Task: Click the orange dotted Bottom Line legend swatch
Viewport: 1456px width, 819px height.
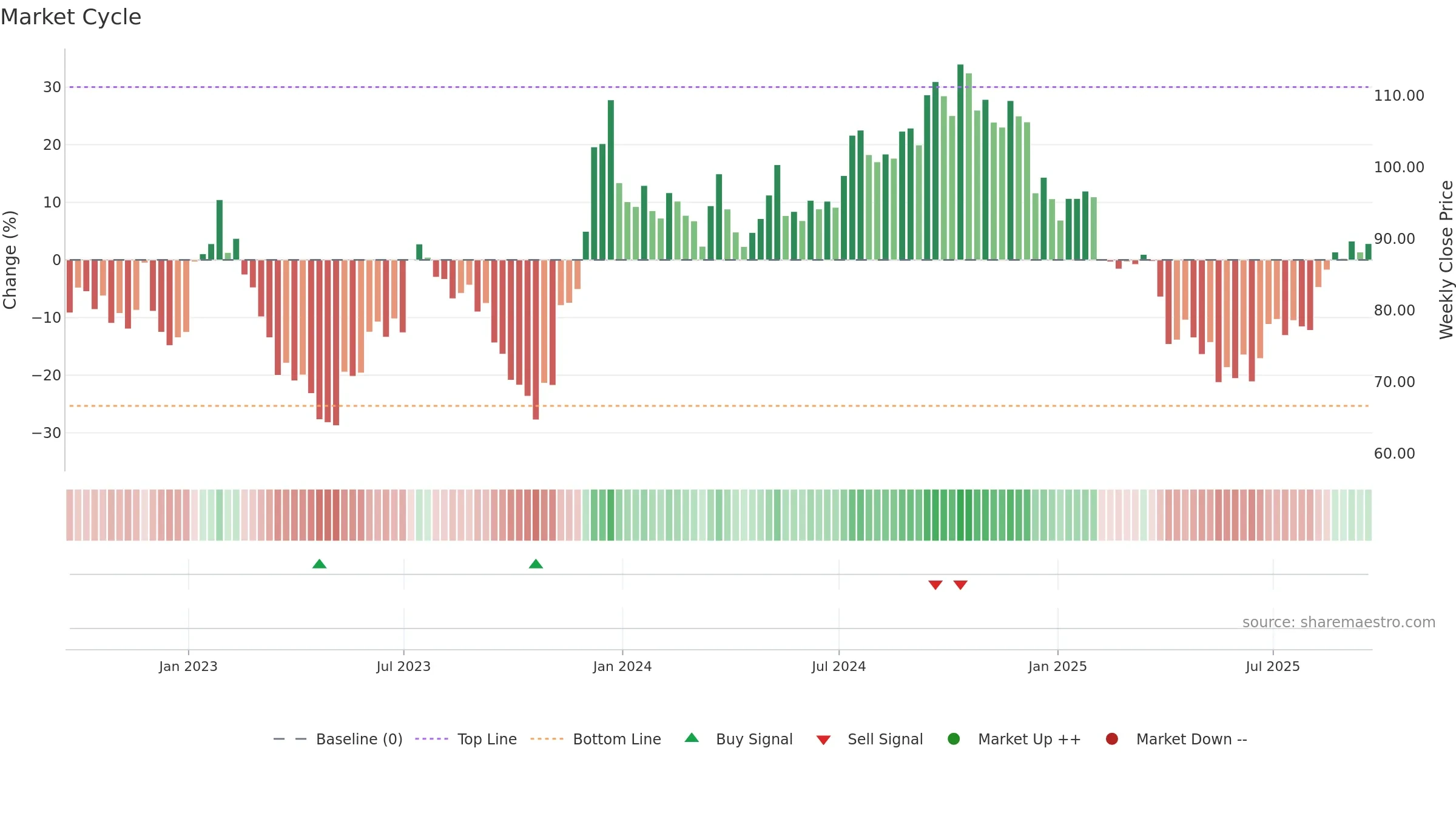Action: (x=547, y=739)
